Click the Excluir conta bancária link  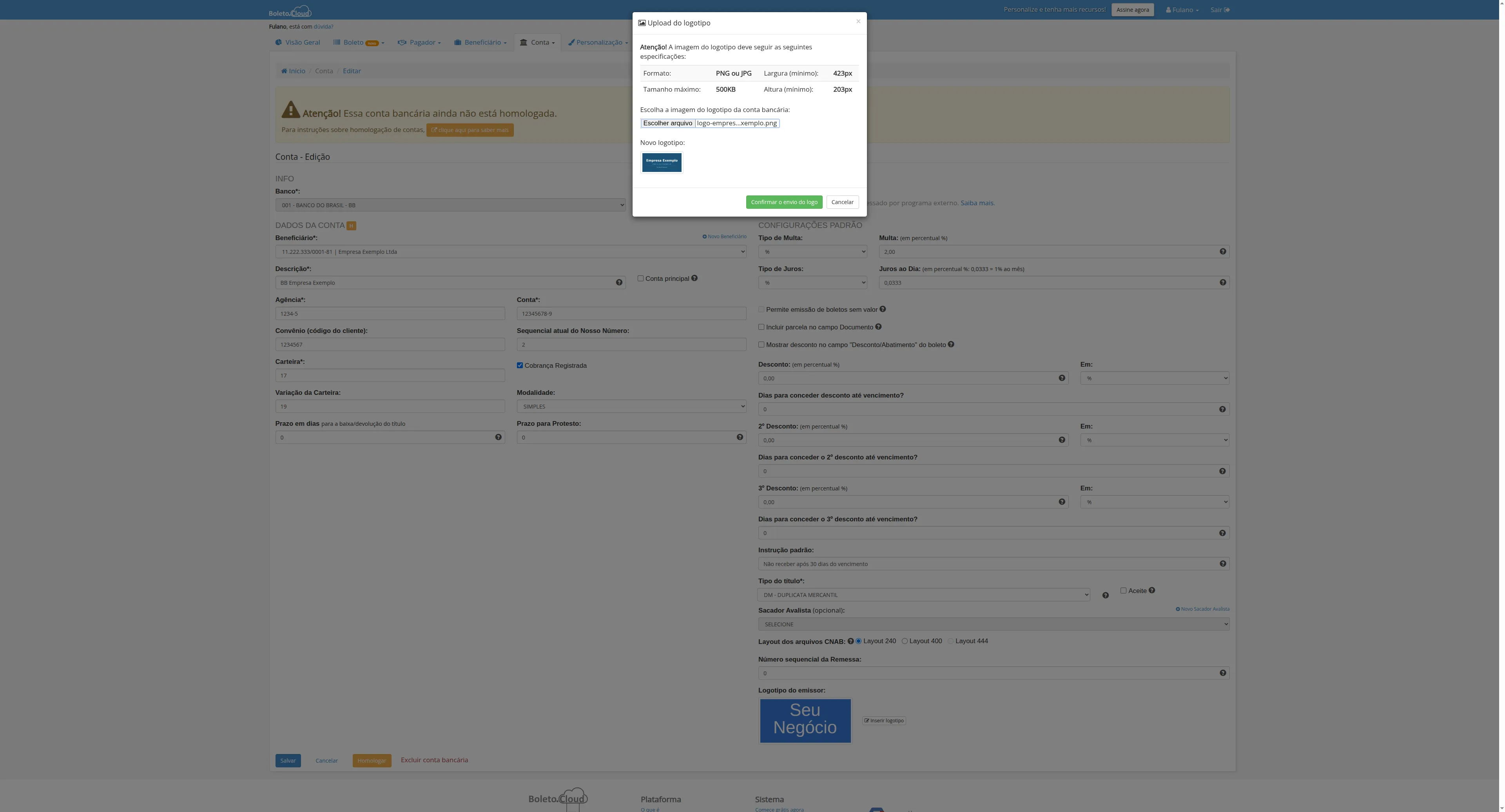tap(434, 760)
